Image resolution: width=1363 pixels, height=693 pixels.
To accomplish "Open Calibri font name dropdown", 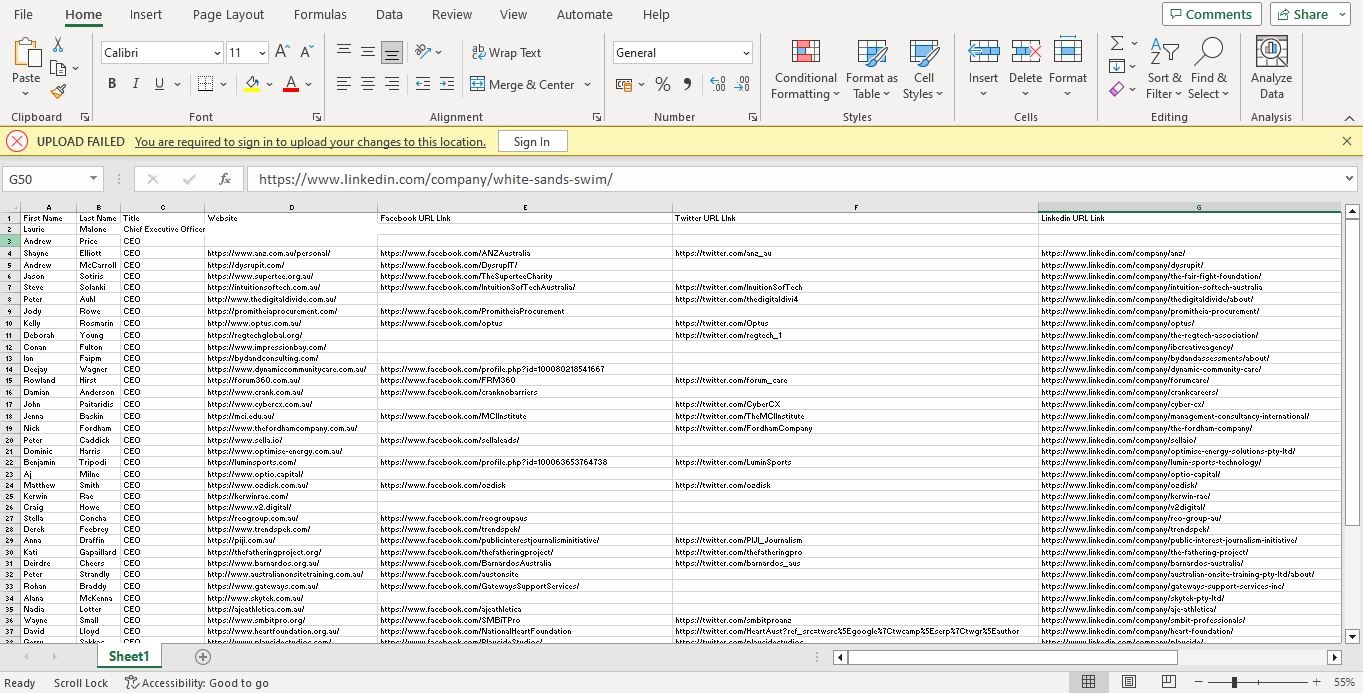I will pyautogui.click(x=217, y=53).
